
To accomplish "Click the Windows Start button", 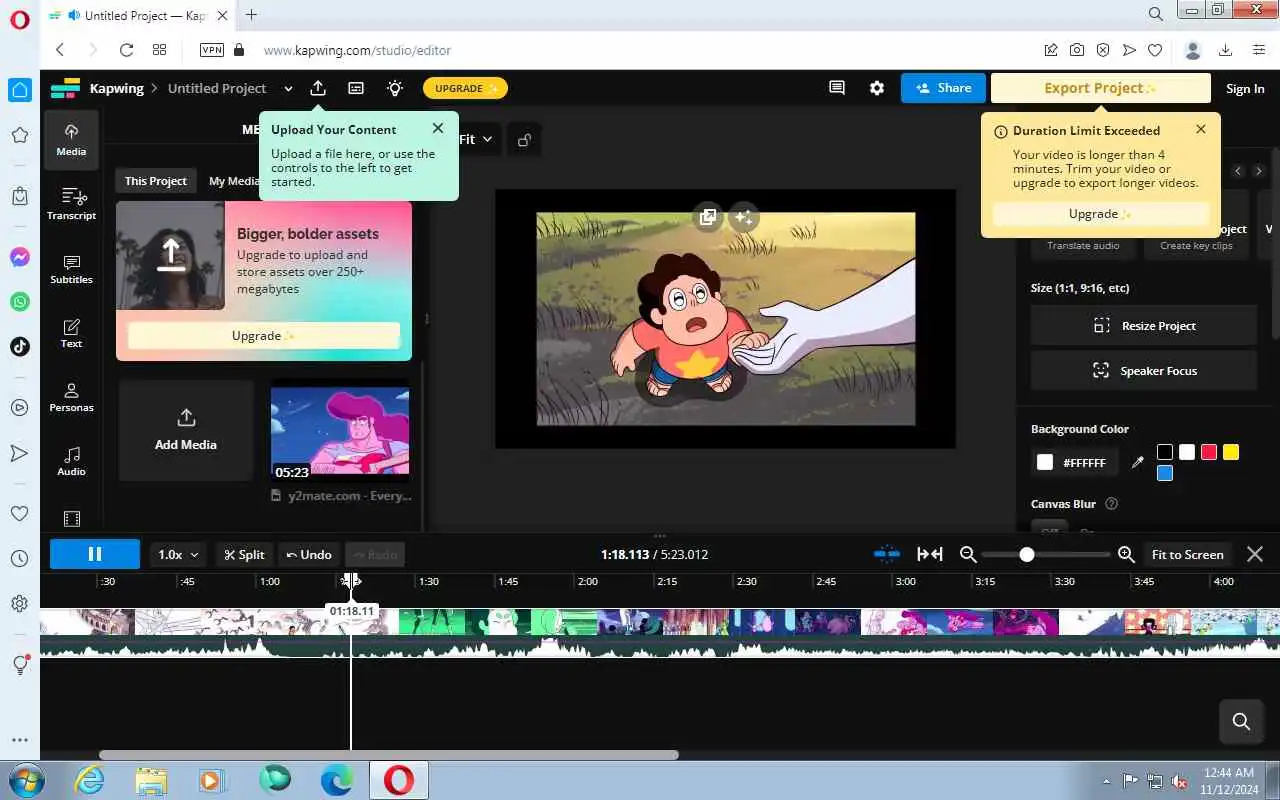I will click(25, 780).
